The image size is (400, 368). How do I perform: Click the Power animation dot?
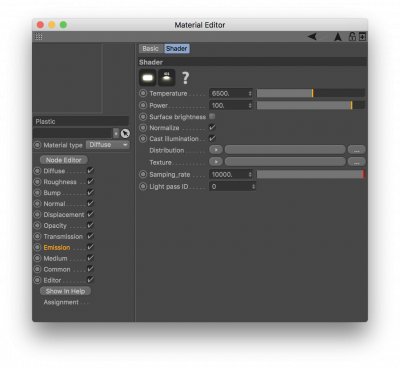pos(143,105)
